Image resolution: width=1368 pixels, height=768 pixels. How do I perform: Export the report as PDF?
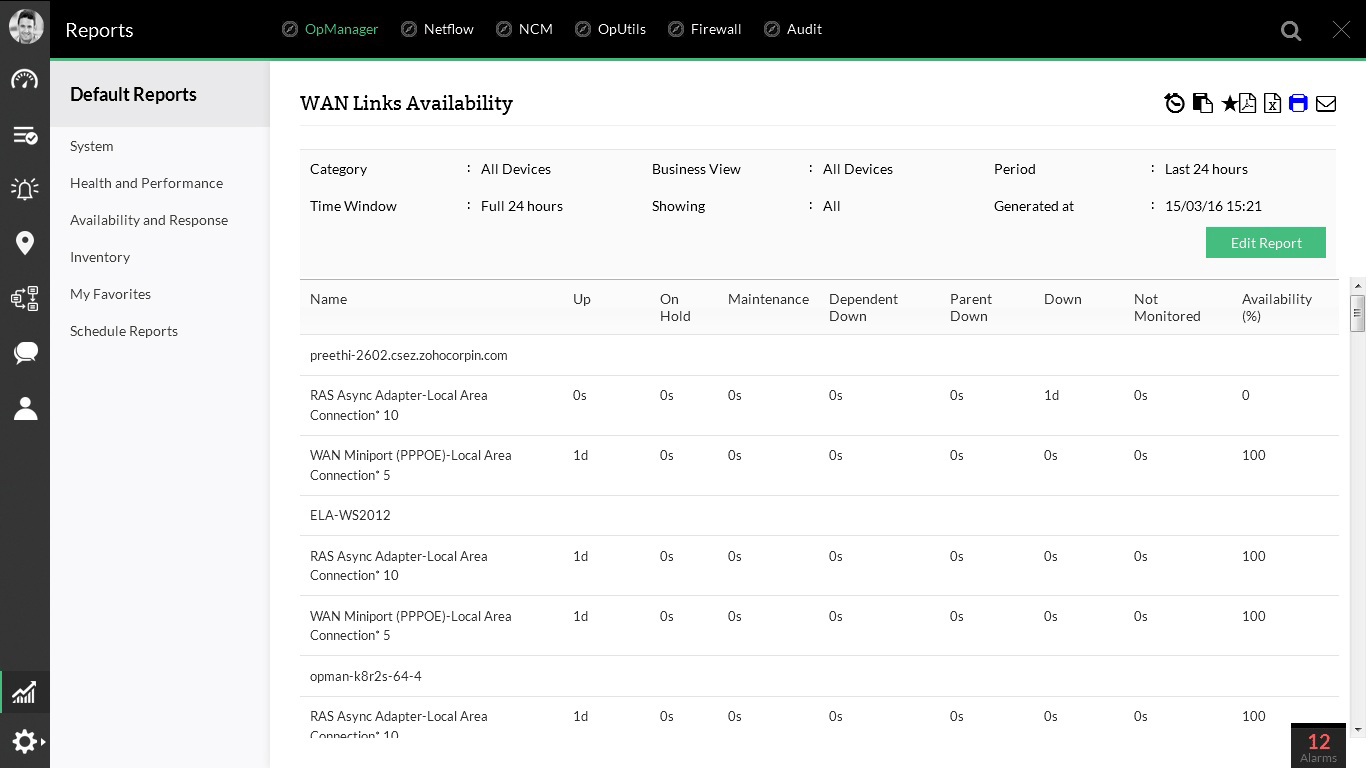[1248, 103]
